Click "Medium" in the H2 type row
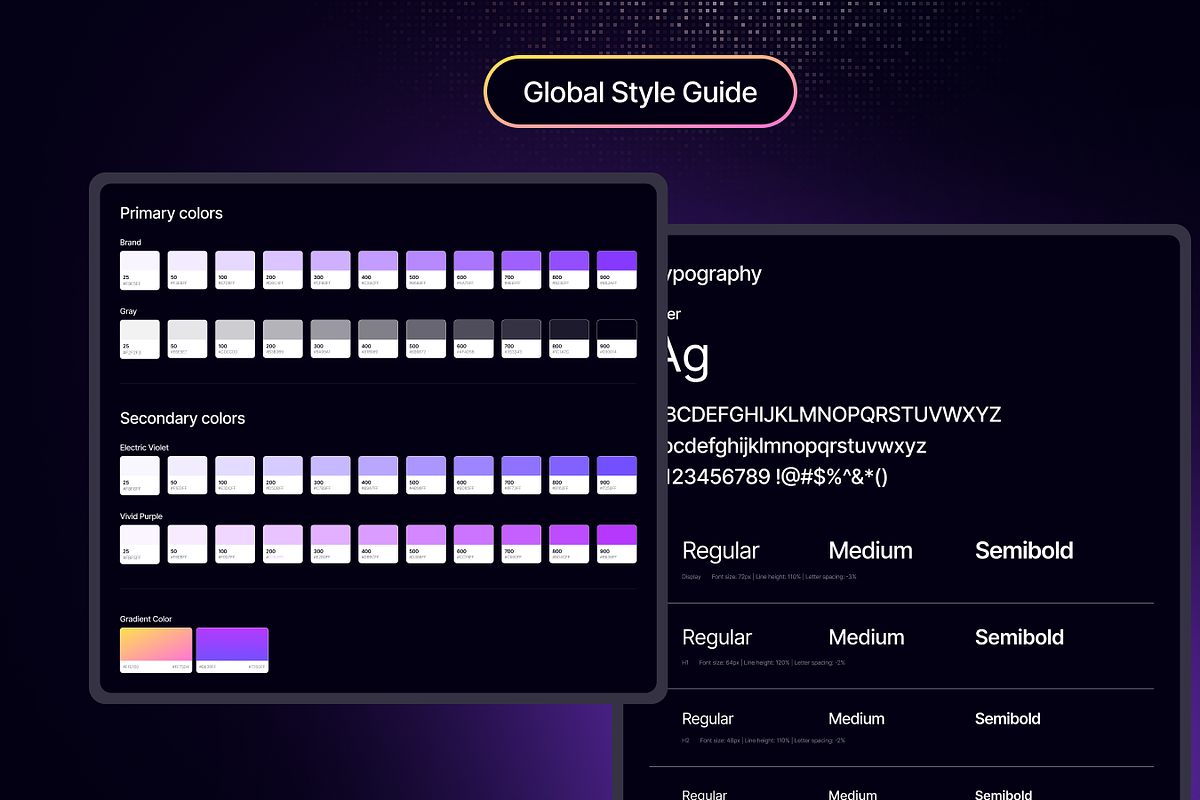Viewport: 1200px width, 800px height. pyautogui.click(x=857, y=719)
